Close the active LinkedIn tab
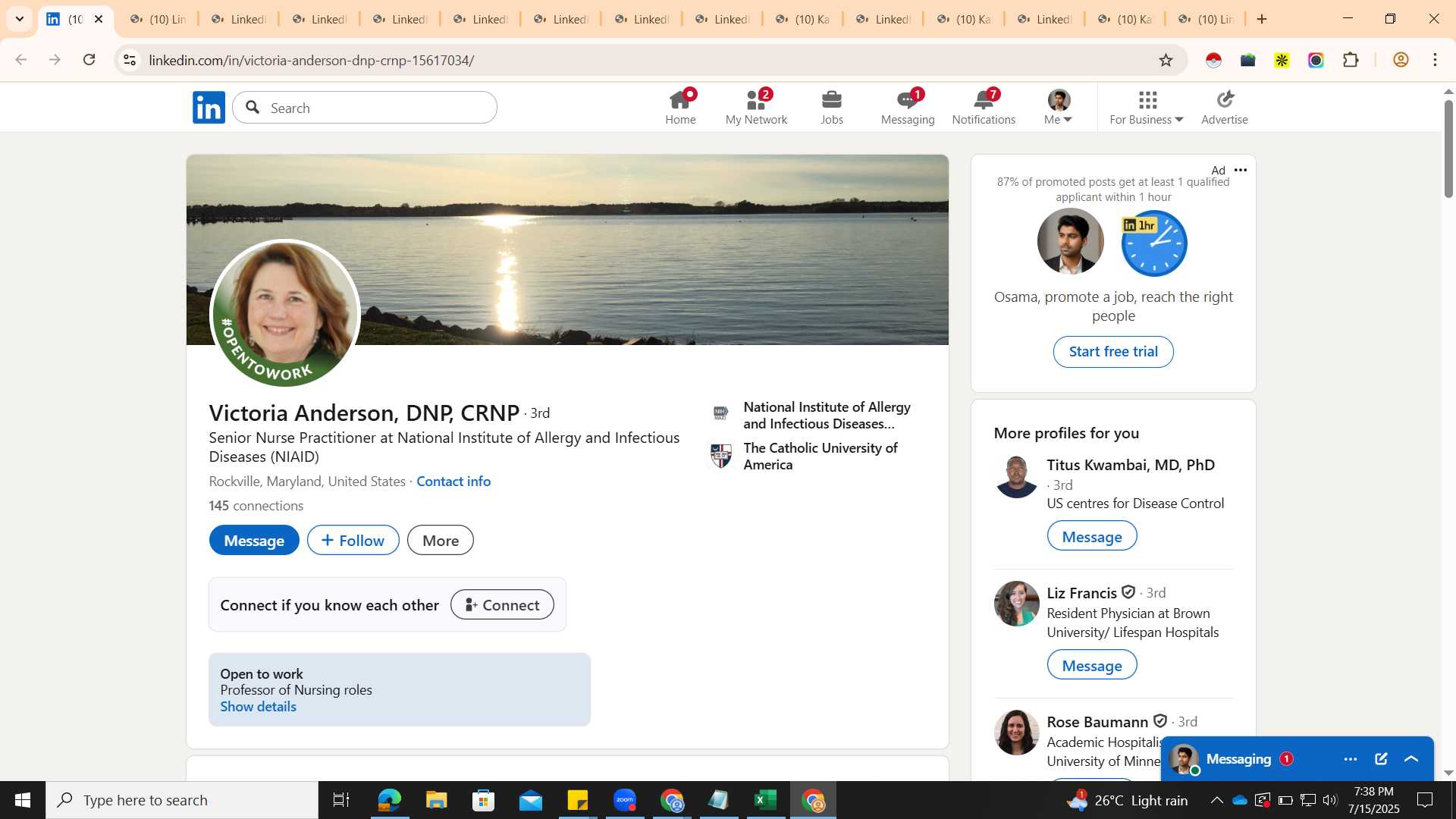This screenshot has width=1456, height=819. point(99,19)
